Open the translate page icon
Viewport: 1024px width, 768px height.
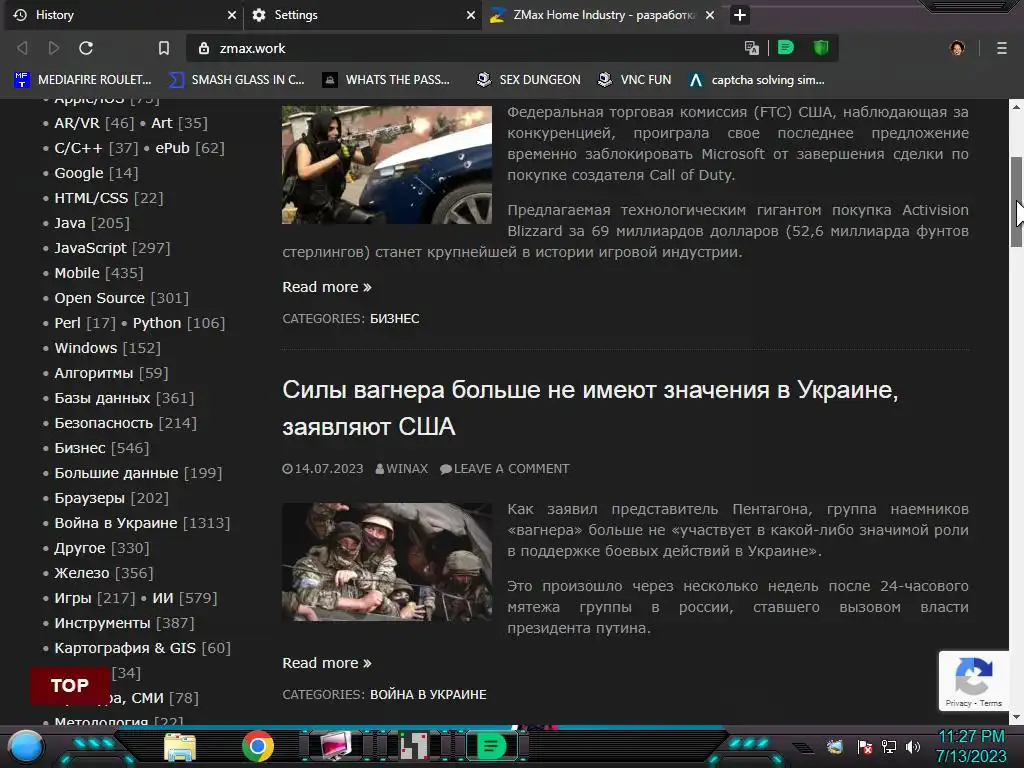pyautogui.click(x=752, y=48)
